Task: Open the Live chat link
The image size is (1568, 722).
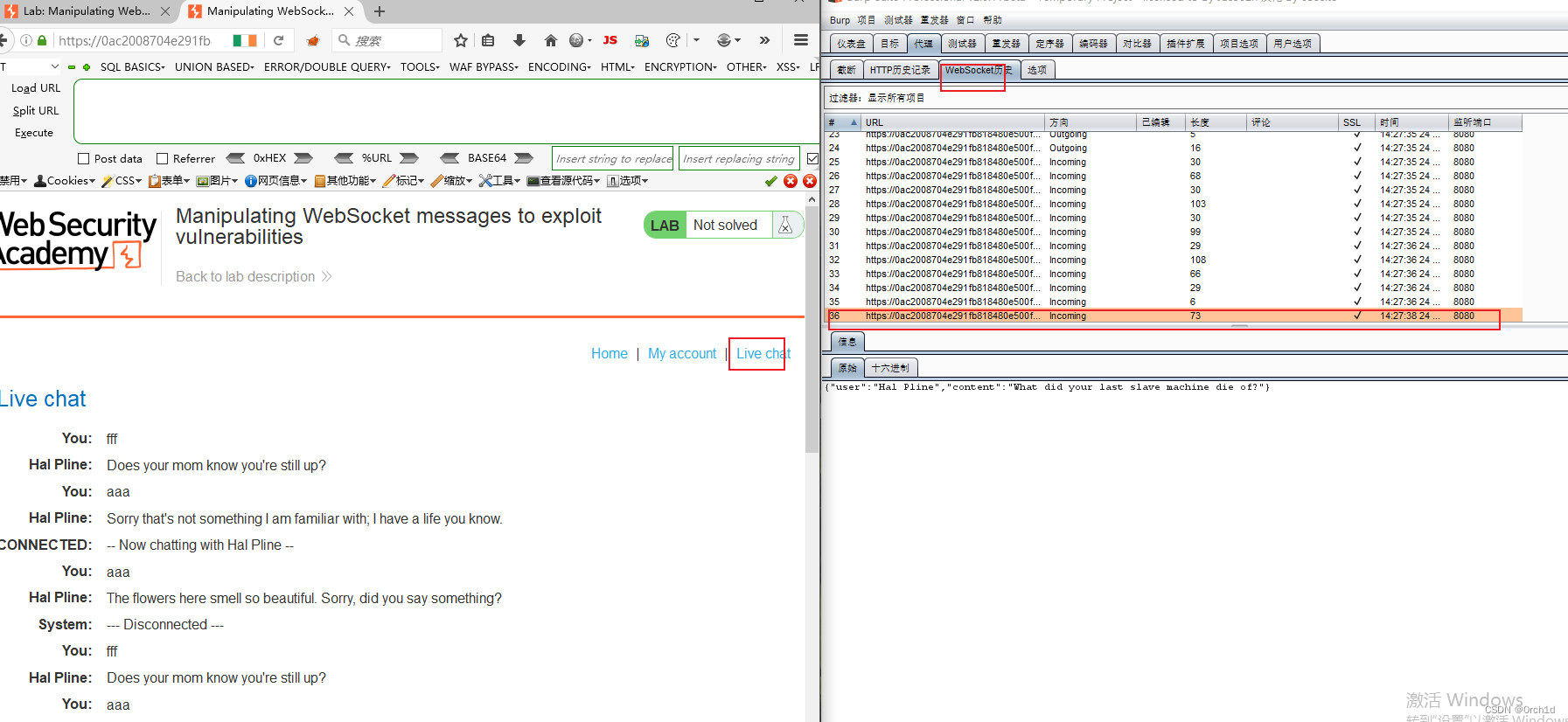Action: (763, 353)
